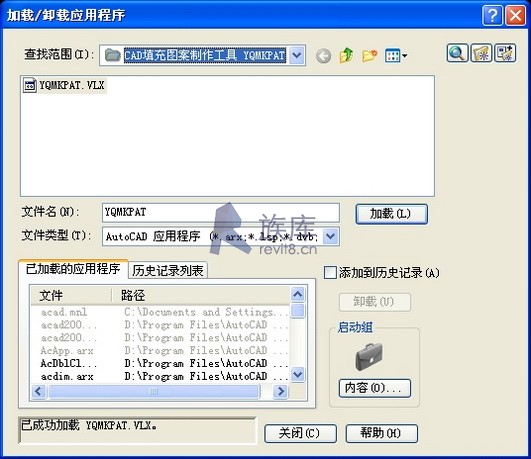531x459 pixels.
Task: Close the Load/Unload Applications dialog
Action: coord(515,15)
